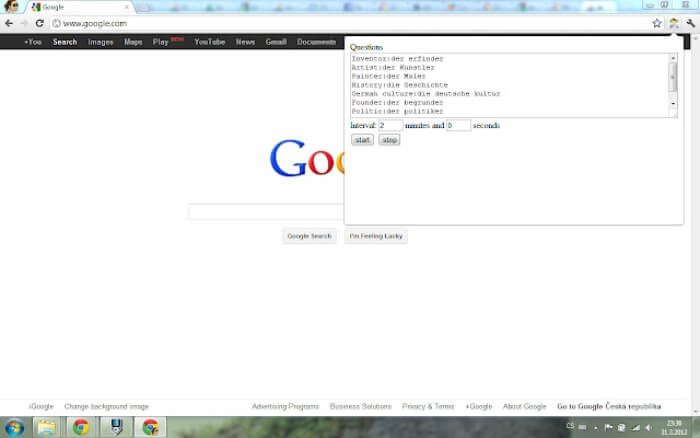Click the Google Search button

pyautogui.click(x=309, y=236)
